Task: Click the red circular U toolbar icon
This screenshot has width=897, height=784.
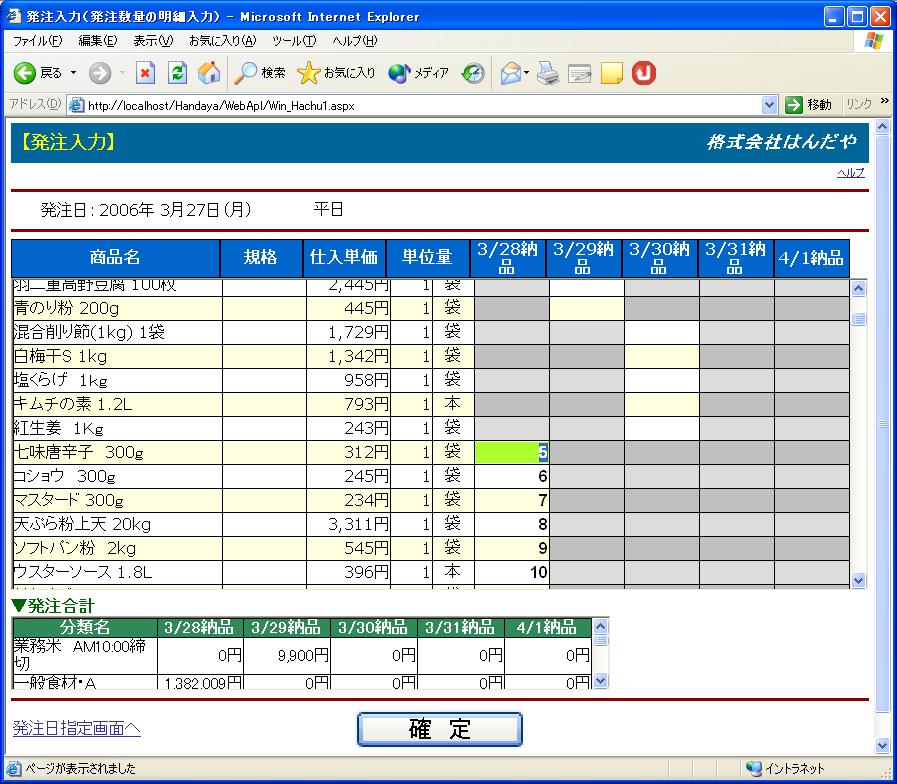Action: click(x=644, y=73)
